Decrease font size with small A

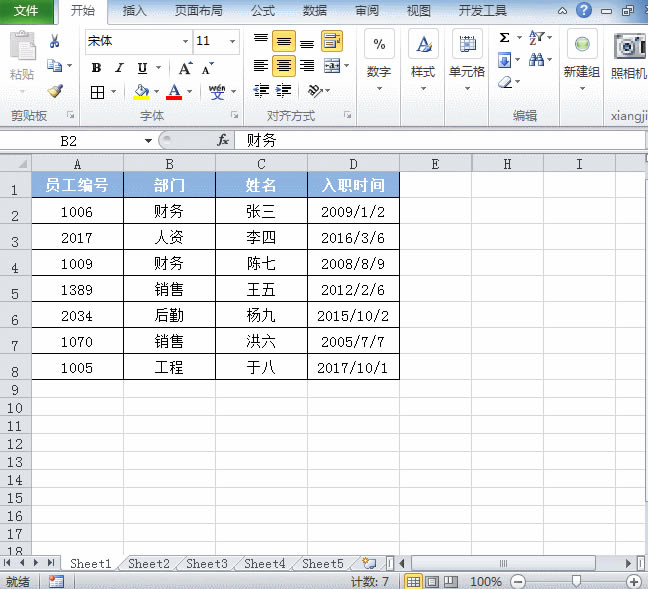click(207, 68)
